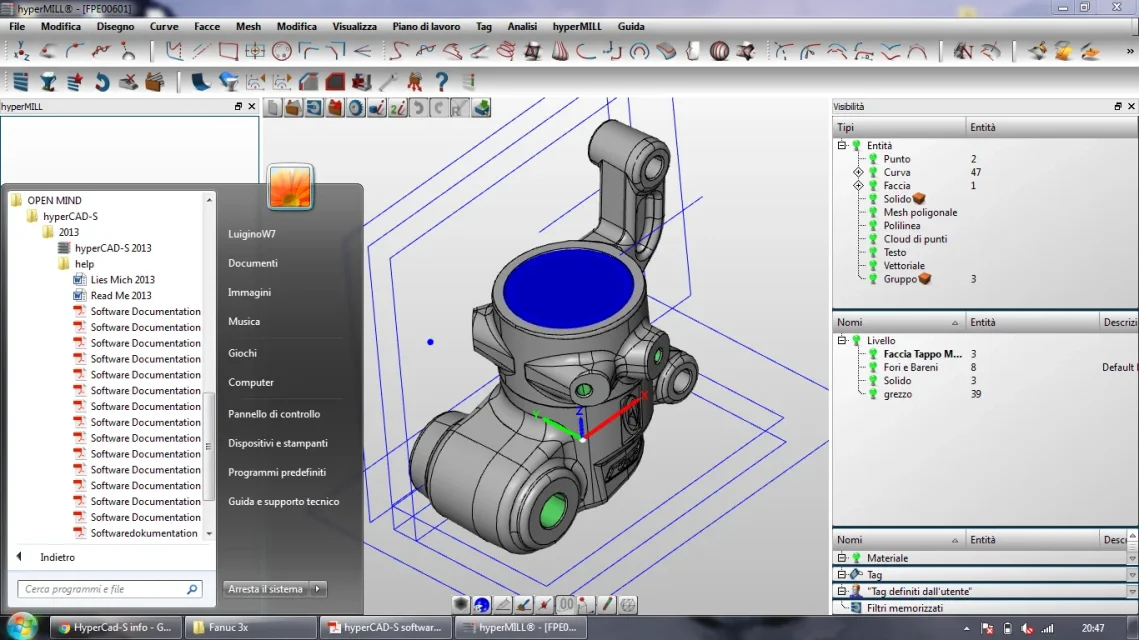Toggle visibility bulb for Solido entity type

tap(873, 199)
